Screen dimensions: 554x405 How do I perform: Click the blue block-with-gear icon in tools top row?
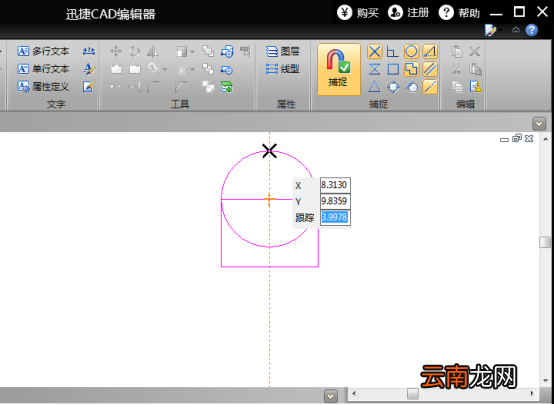coord(227,52)
